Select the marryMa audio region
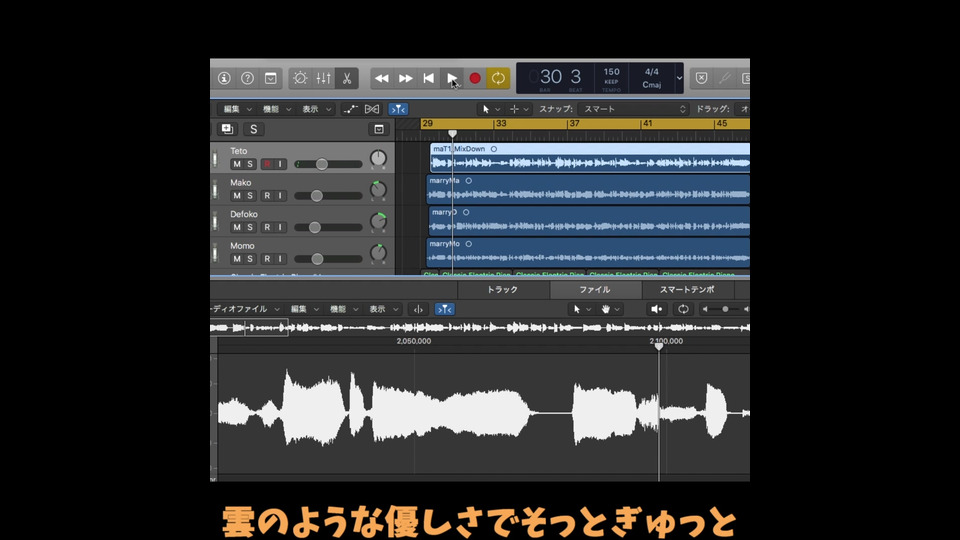Image resolution: width=960 pixels, height=540 pixels. point(588,189)
